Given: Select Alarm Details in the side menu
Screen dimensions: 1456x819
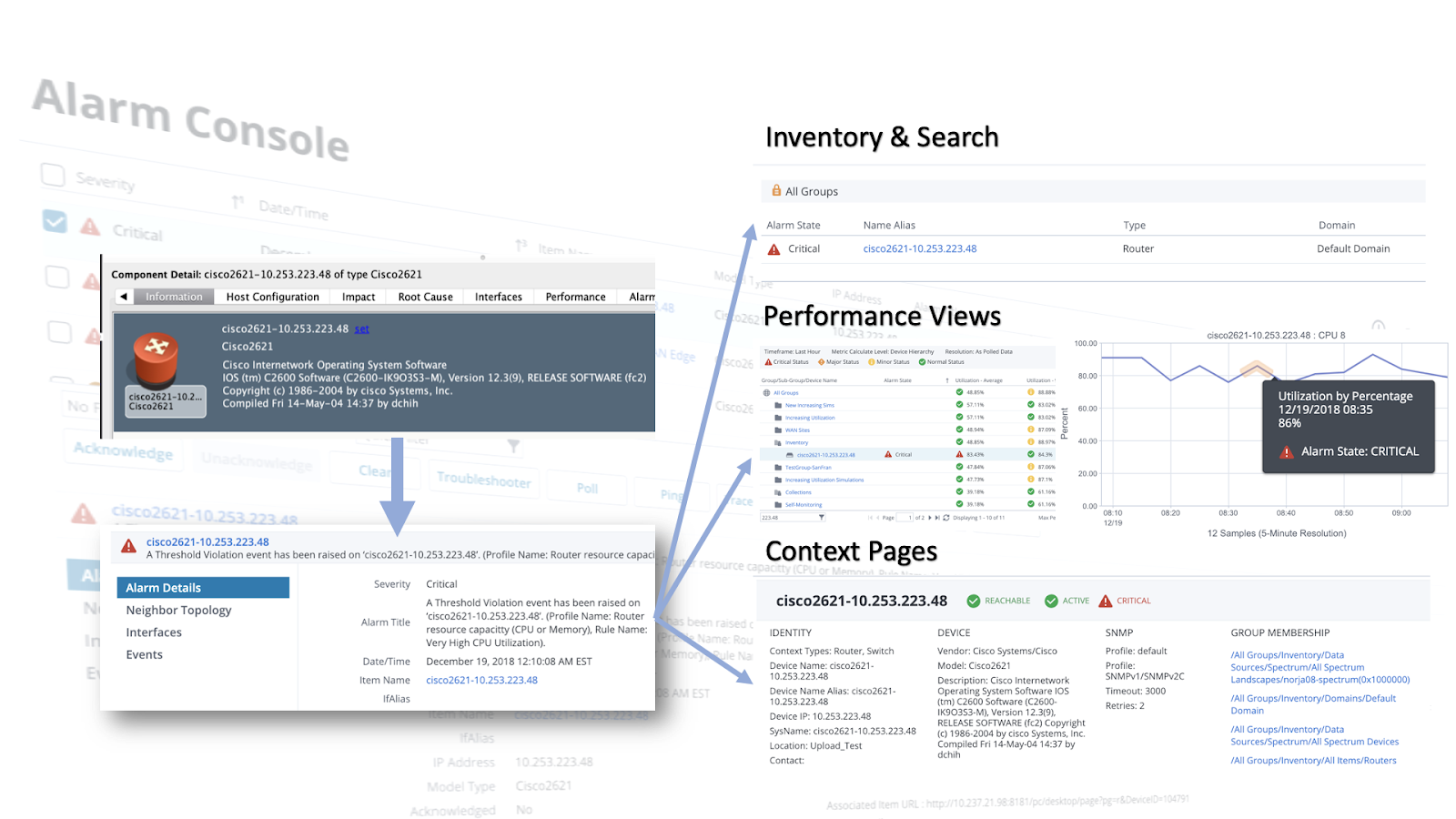Looking at the screenshot, I should (x=203, y=588).
